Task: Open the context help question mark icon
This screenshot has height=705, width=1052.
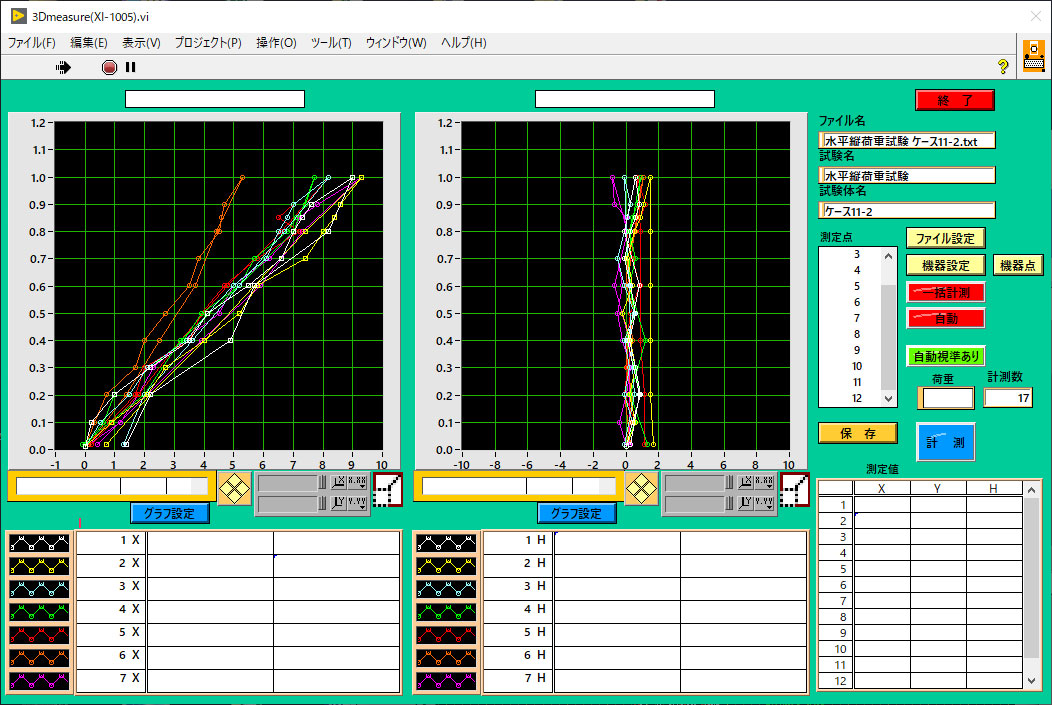Action: point(1003,67)
